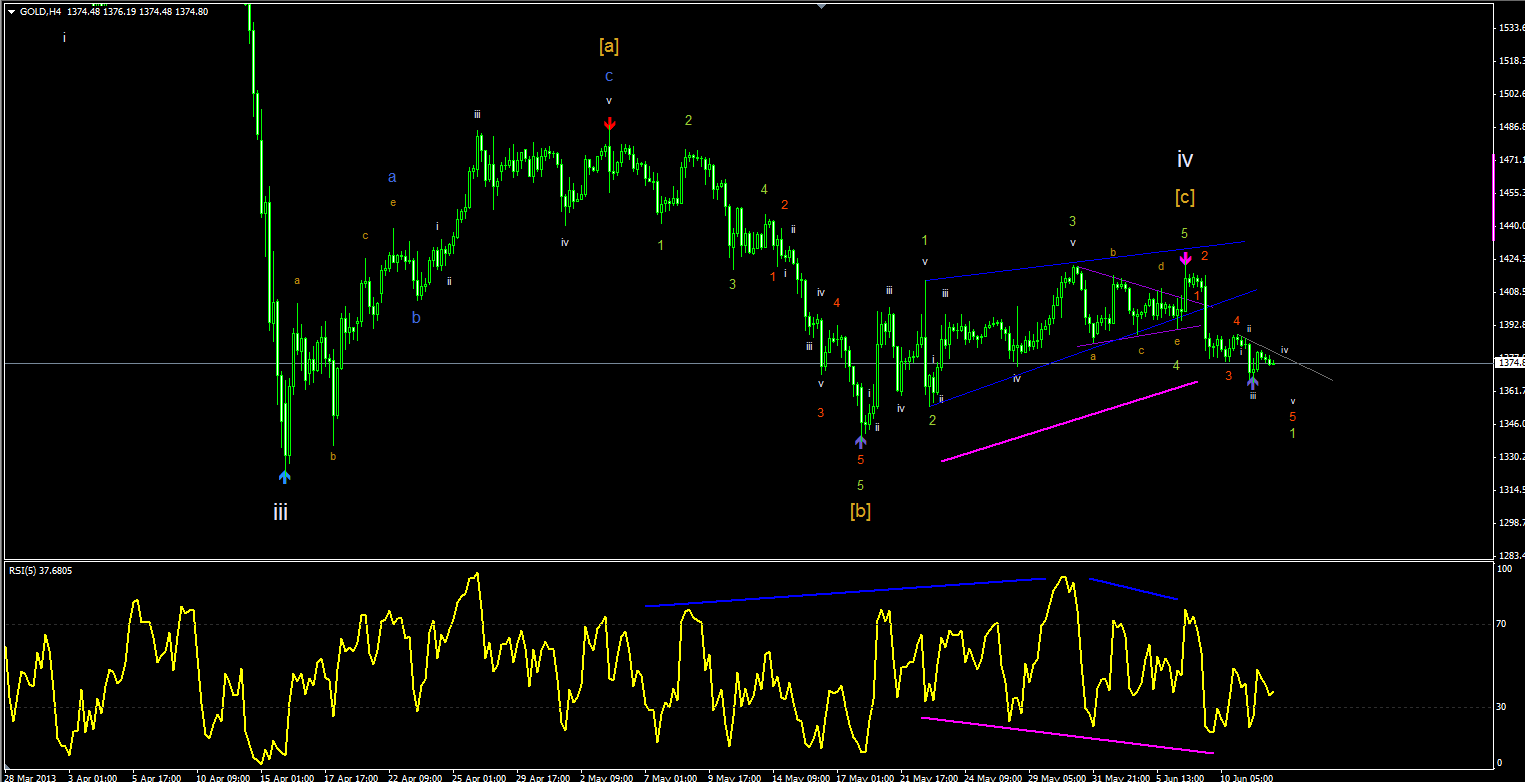This screenshot has height=782, width=1525.
Task: Select the magenta trendline in RSI window
Action: (1067, 735)
